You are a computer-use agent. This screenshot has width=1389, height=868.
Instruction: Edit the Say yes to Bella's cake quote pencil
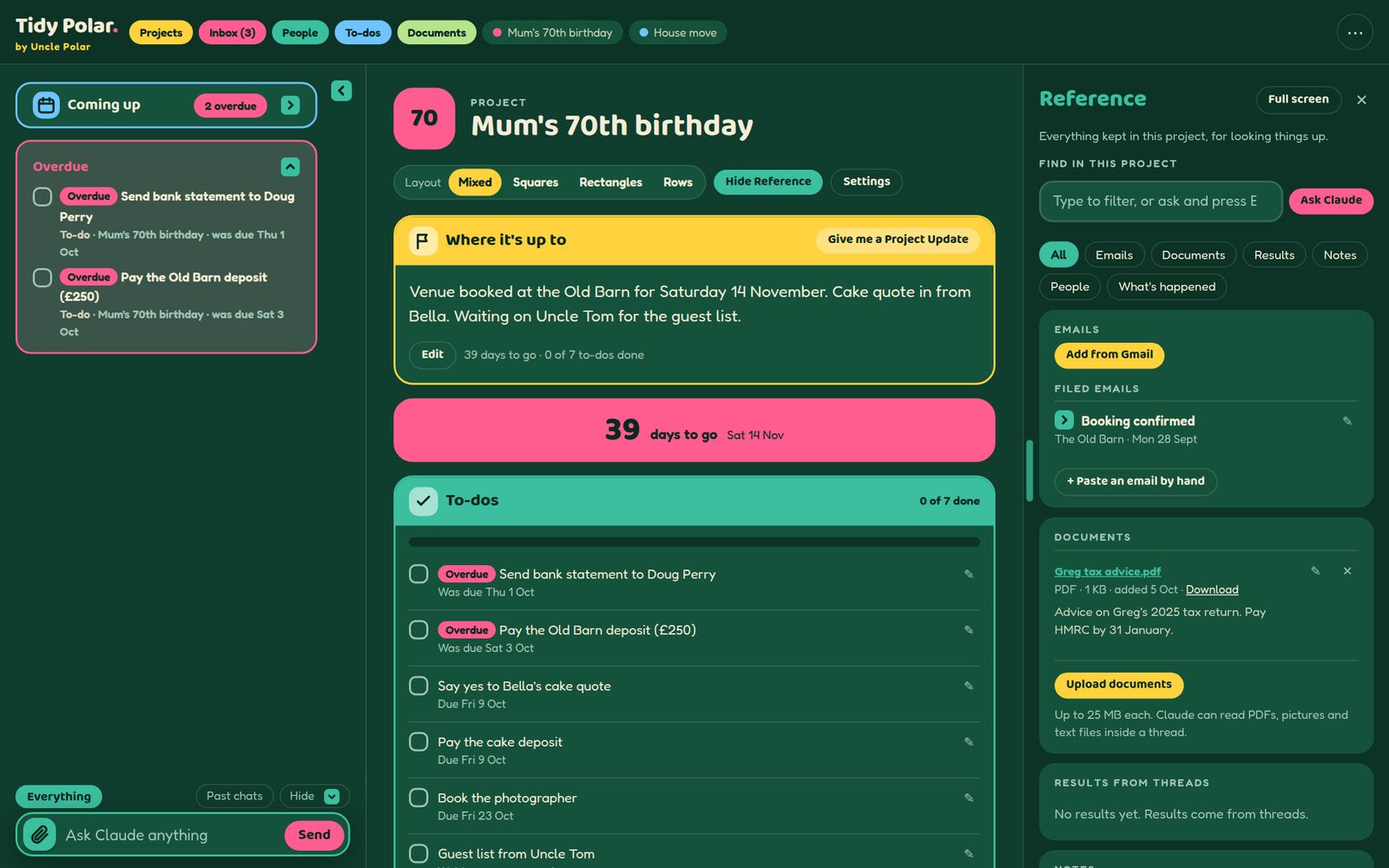click(969, 687)
